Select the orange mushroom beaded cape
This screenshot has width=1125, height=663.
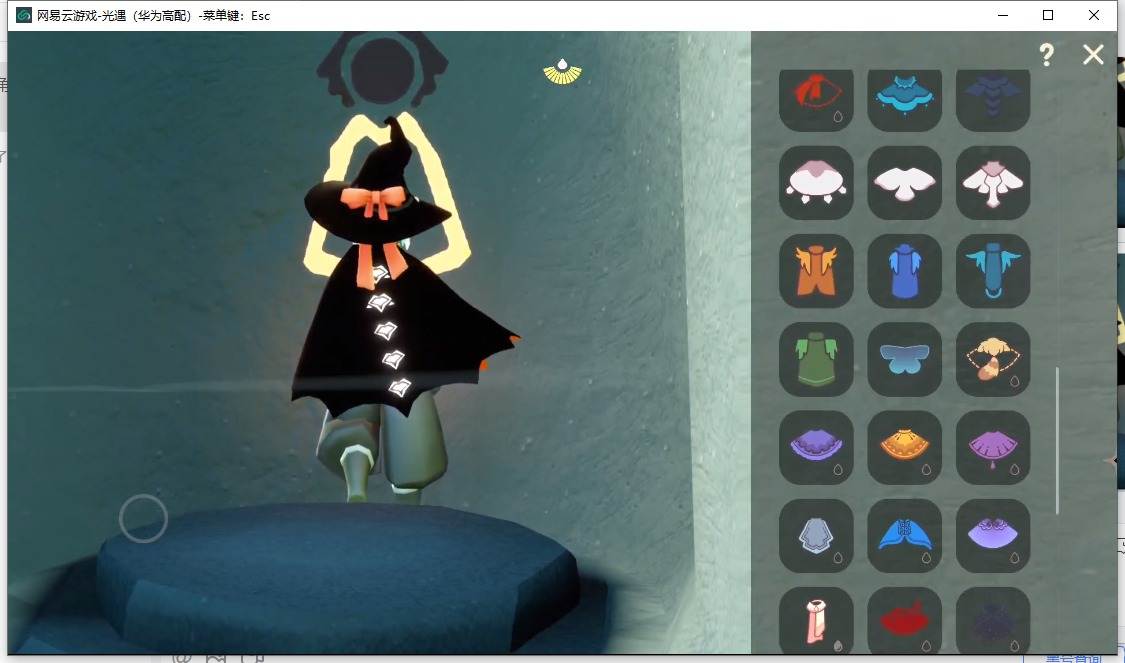[993, 359]
